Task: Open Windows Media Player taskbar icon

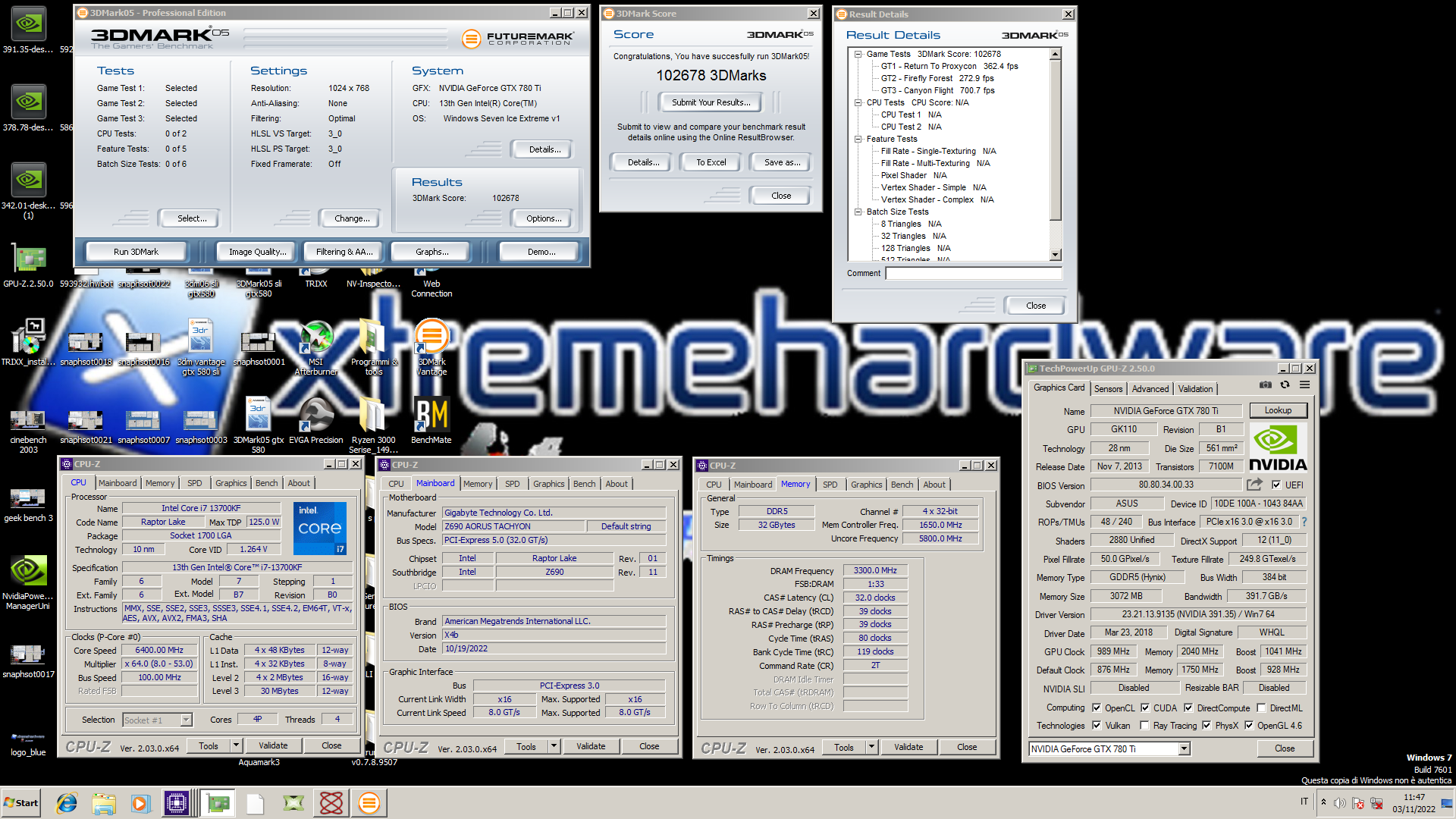Action: [140, 803]
